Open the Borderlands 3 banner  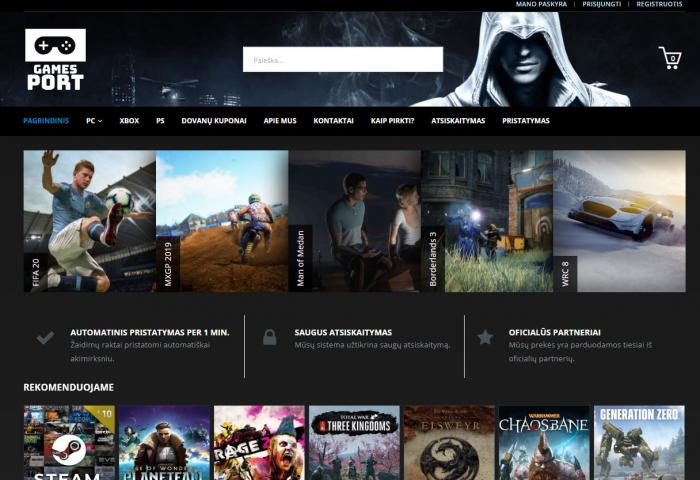[x=487, y=221]
